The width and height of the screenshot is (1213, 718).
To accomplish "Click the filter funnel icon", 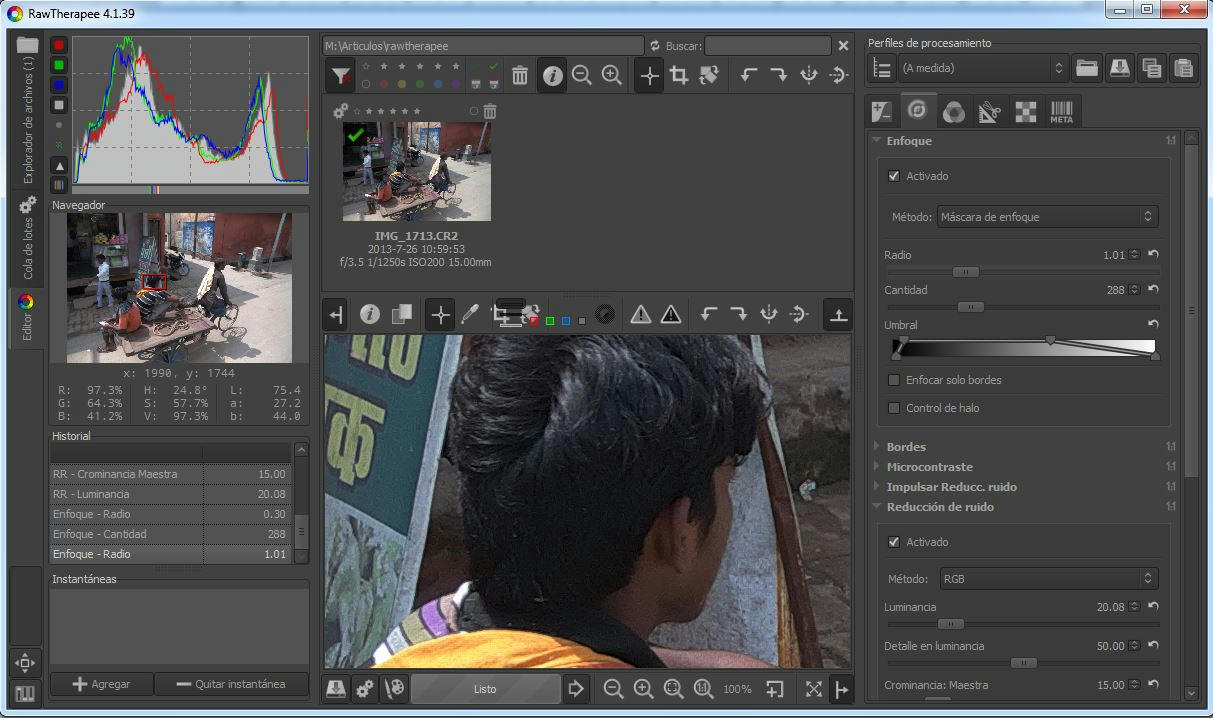I will click(x=341, y=75).
